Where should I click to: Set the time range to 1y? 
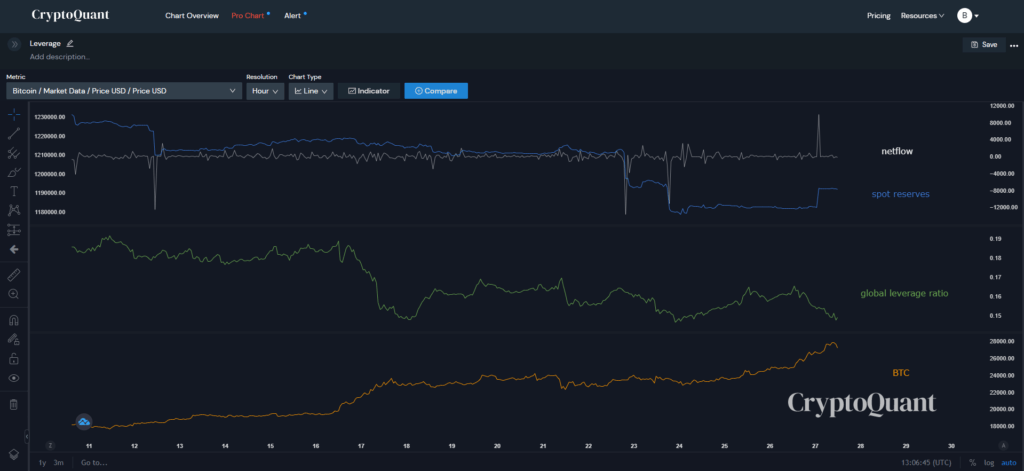(x=42, y=463)
